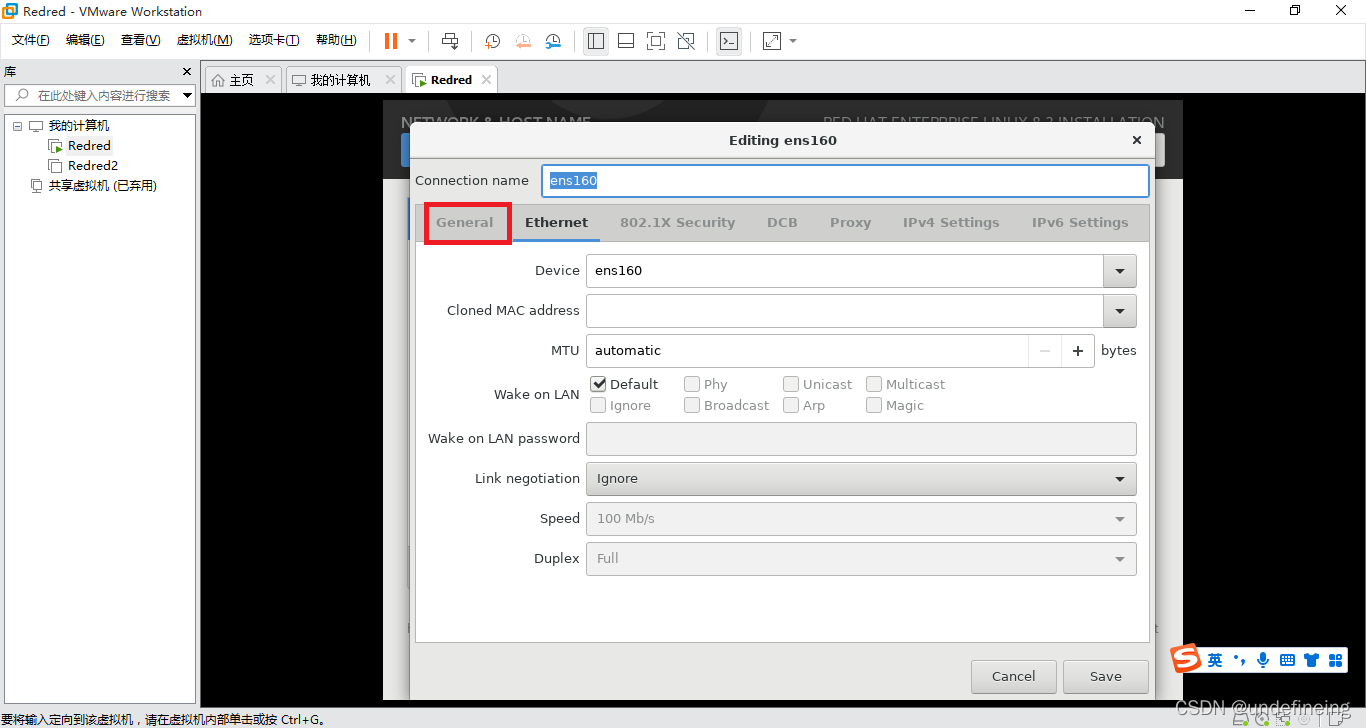Collapse the 我的计算机 tree node
Image resolution: width=1366 pixels, height=728 pixels.
coord(17,126)
